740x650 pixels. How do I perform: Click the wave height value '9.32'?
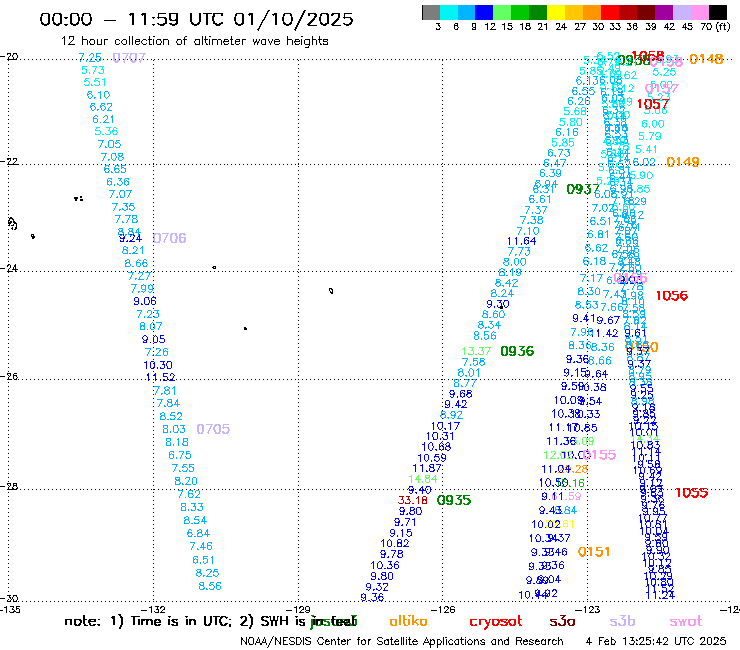point(377,587)
